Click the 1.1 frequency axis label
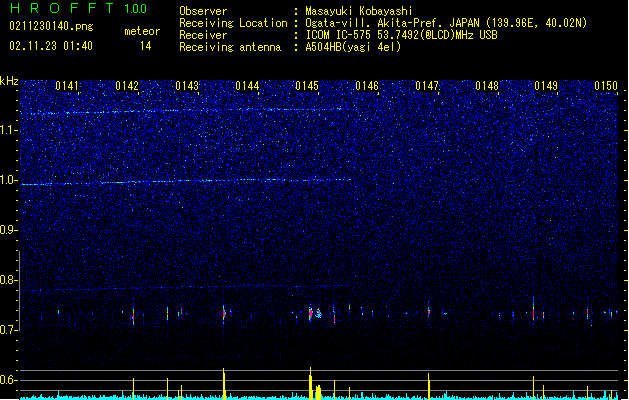The width and height of the screenshot is (629, 400). click(9, 130)
